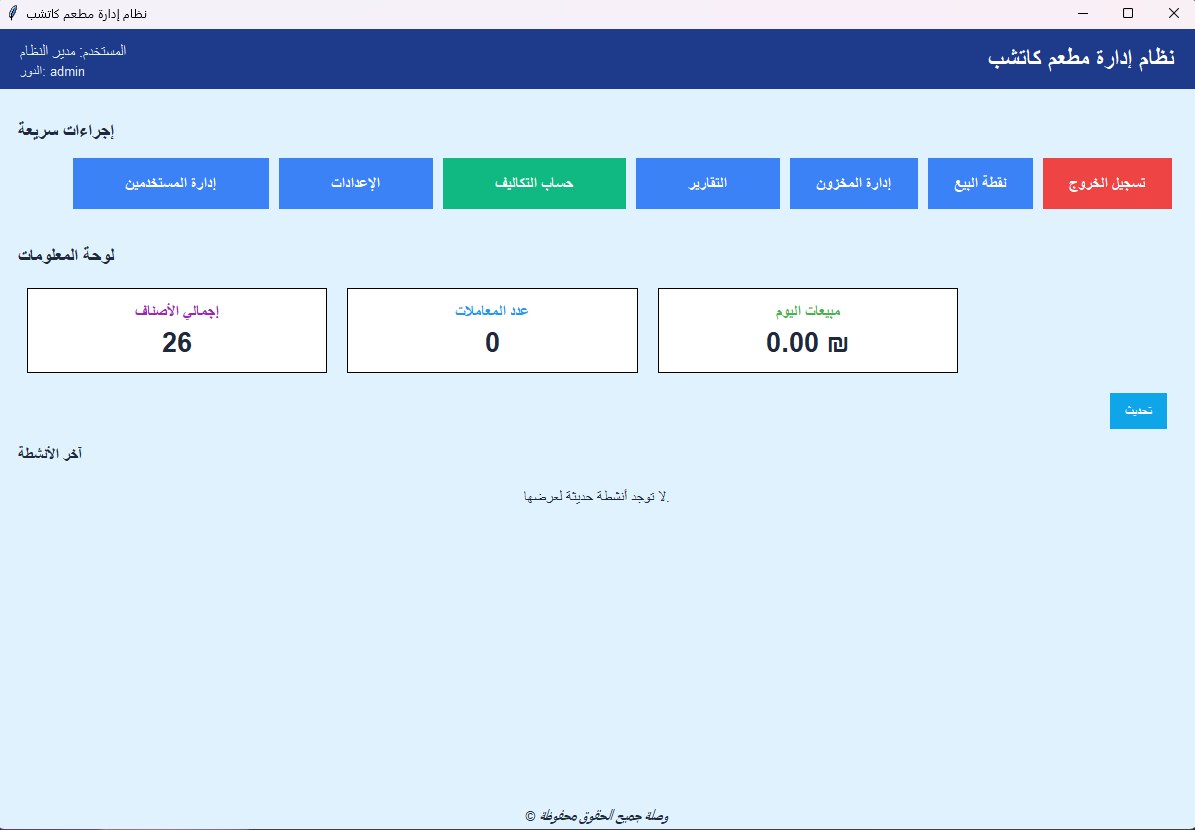This screenshot has height=830, width=1195.
Task: Open حساب التكاليف (Cost Calculation) tool
Action: pos(533,183)
